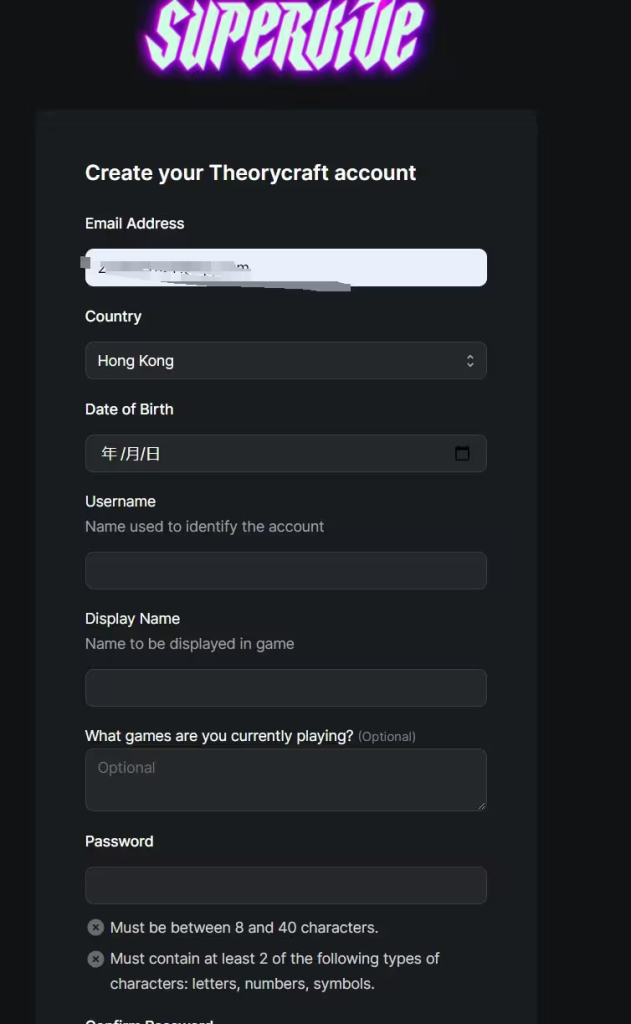This screenshot has width=631, height=1024.
Task: Focus the Password input box
Action: (x=285, y=886)
